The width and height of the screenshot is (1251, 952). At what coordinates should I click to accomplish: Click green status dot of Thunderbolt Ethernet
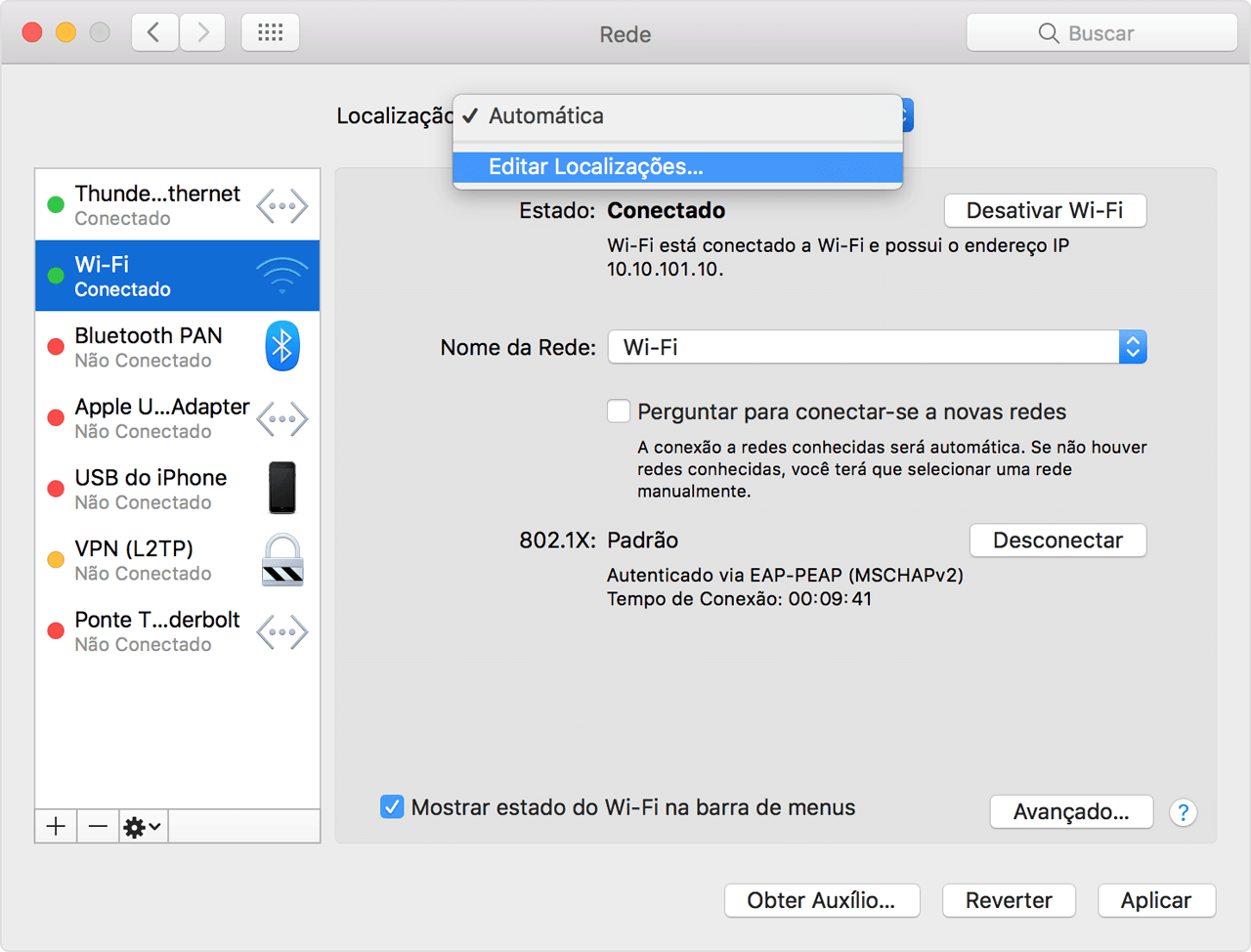click(x=56, y=204)
